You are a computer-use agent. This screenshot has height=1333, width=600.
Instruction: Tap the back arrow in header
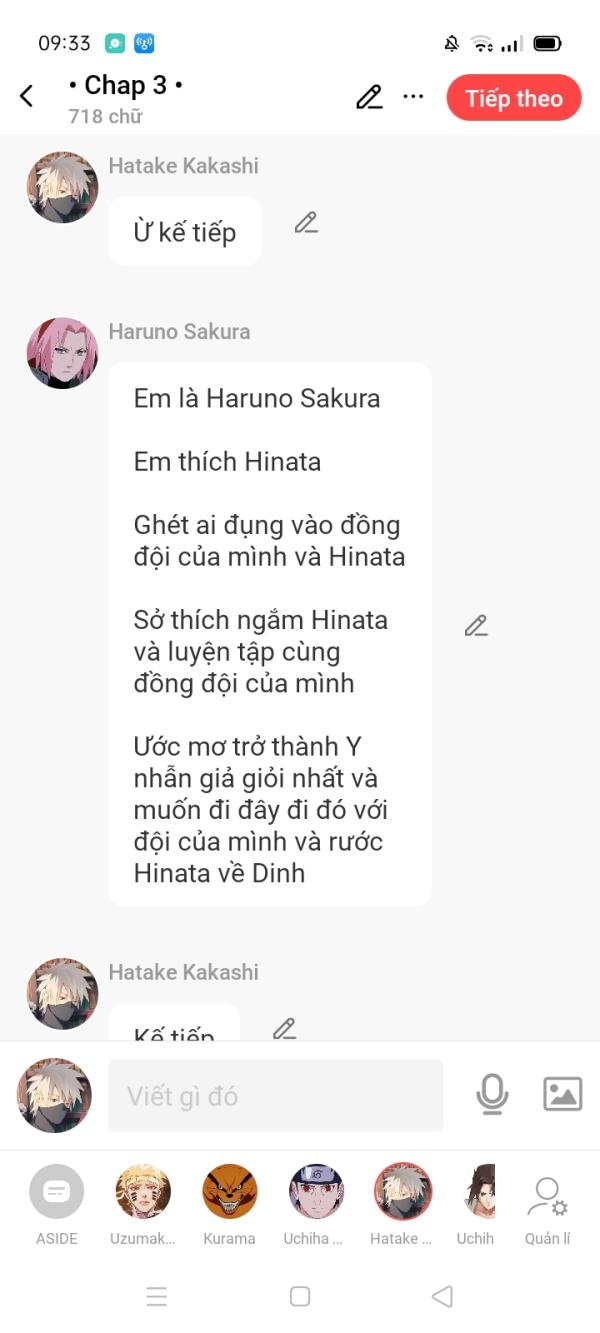[x=27, y=96]
